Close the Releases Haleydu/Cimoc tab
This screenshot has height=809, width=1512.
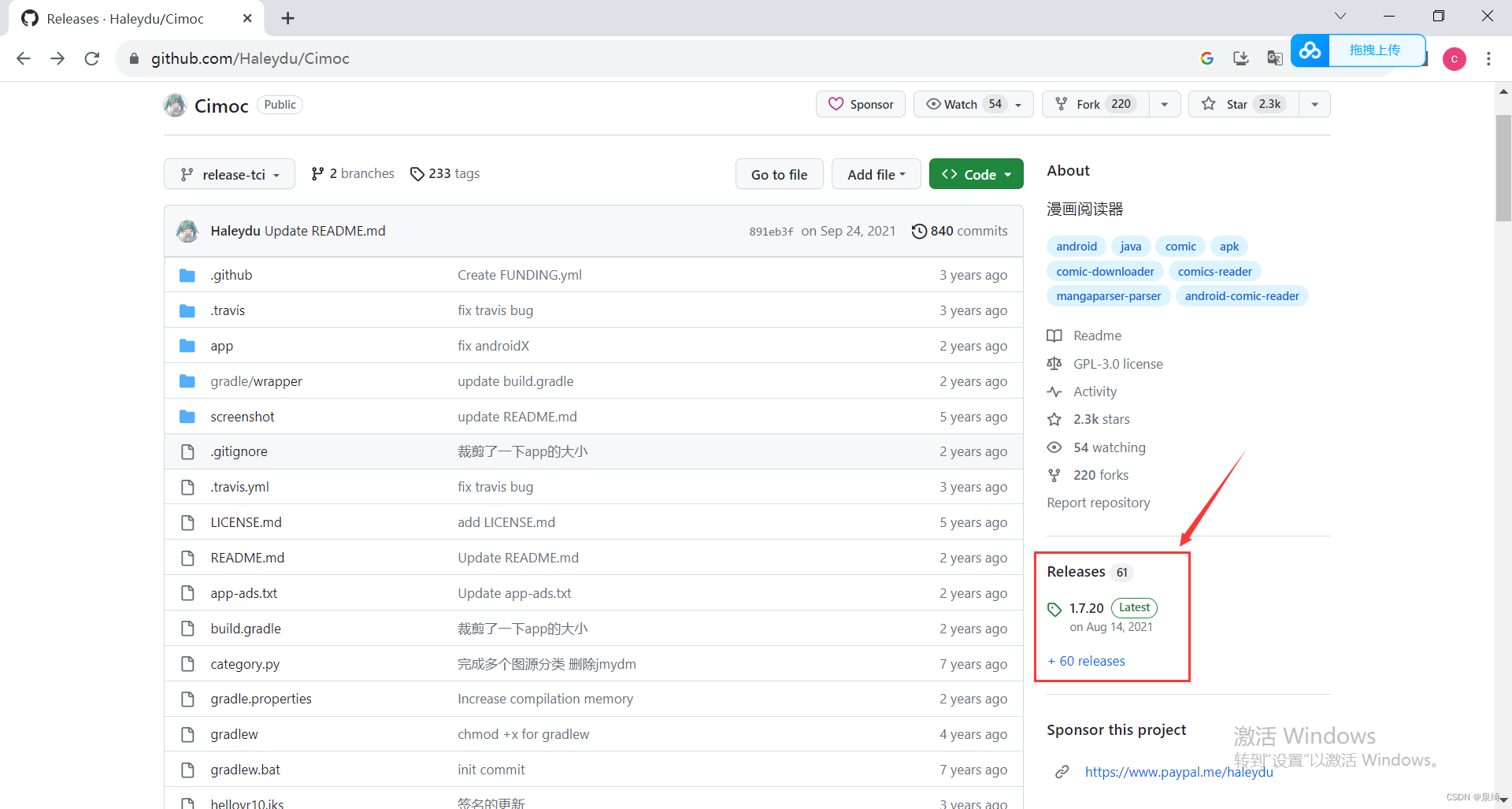point(247,18)
